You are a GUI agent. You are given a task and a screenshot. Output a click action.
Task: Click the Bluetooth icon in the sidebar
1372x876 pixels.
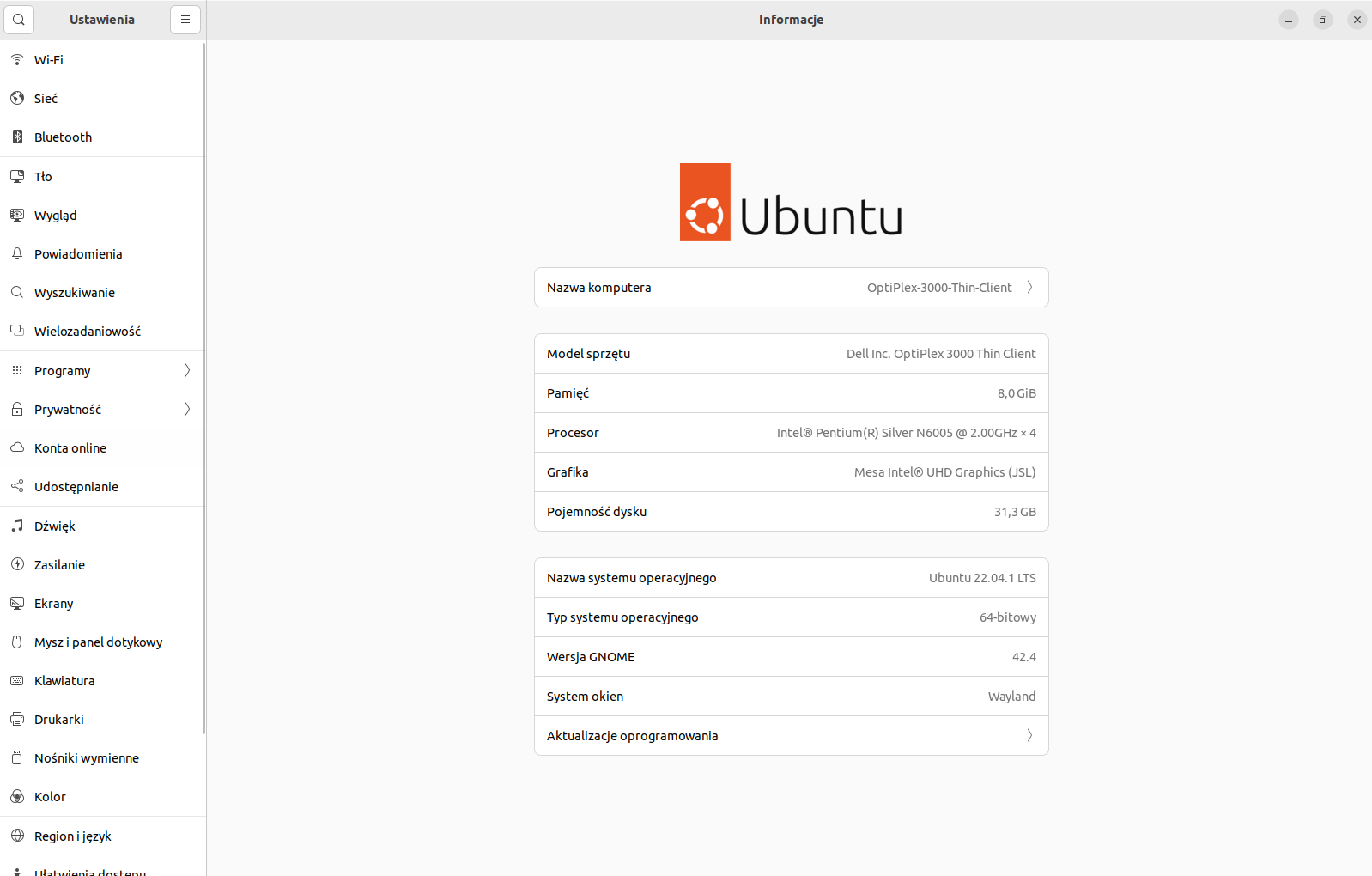pyautogui.click(x=17, y=137)
